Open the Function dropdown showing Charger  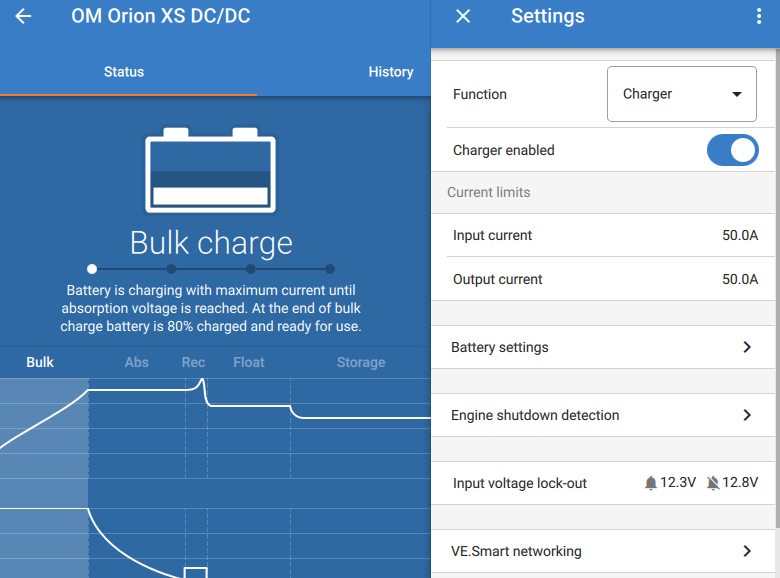click(x=682, y=94)
